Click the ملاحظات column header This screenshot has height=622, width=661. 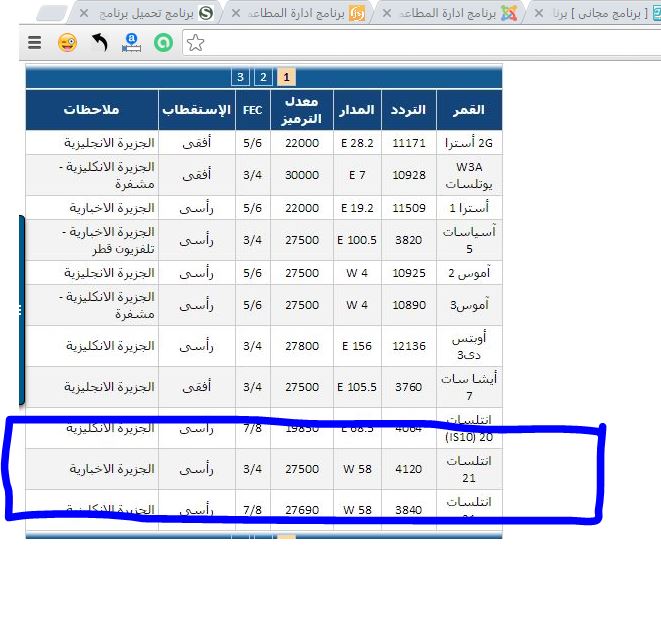[x=92, y=110]
